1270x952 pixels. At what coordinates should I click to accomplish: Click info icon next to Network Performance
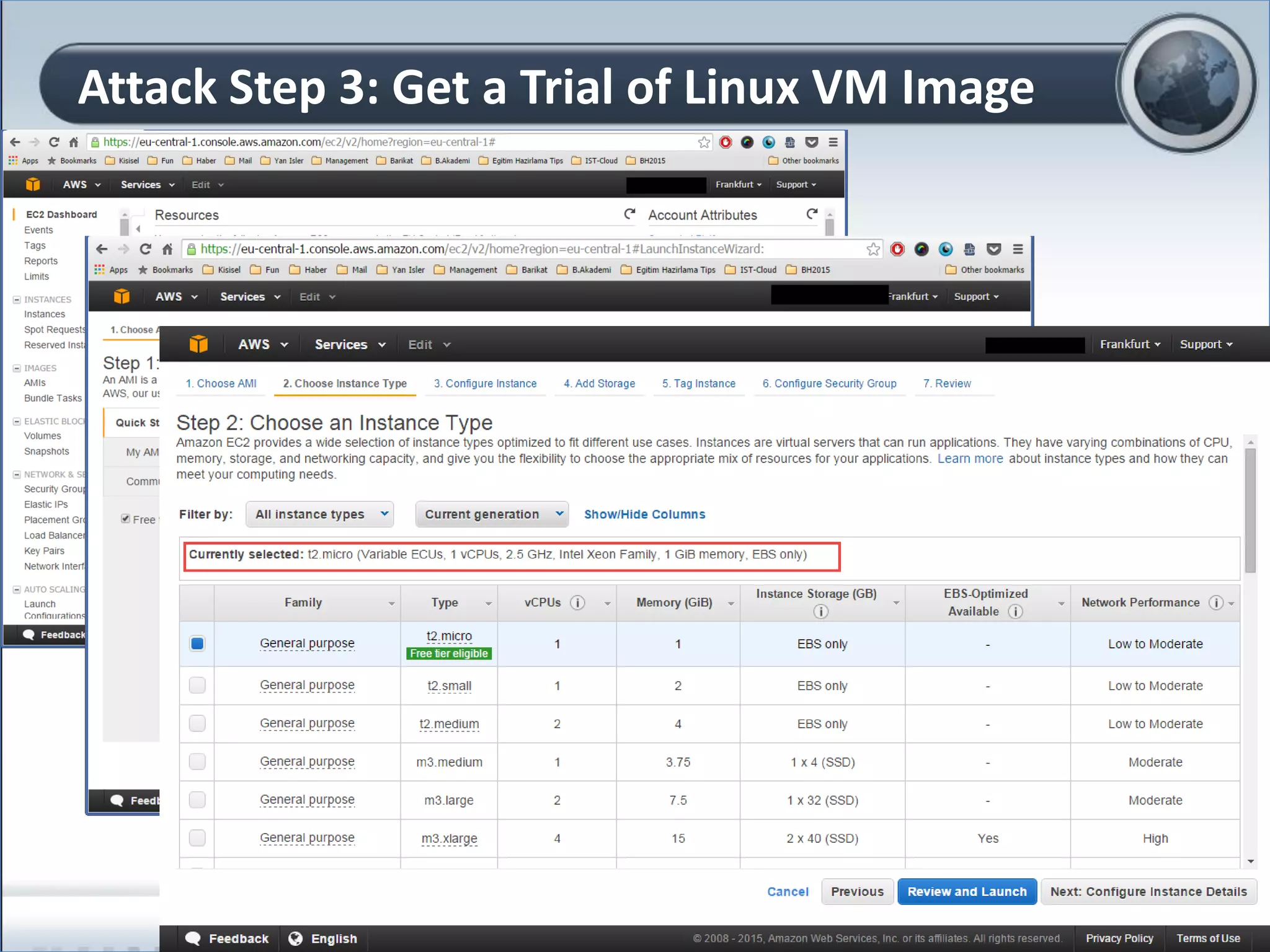point(1215,602)
